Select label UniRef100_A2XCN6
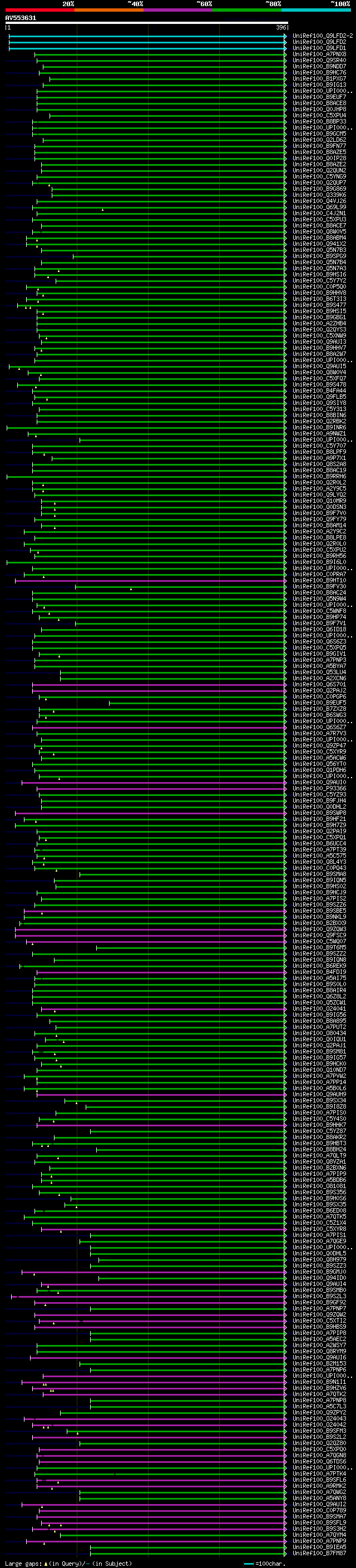Screen dimensions: 356x1568 [319, 679]
